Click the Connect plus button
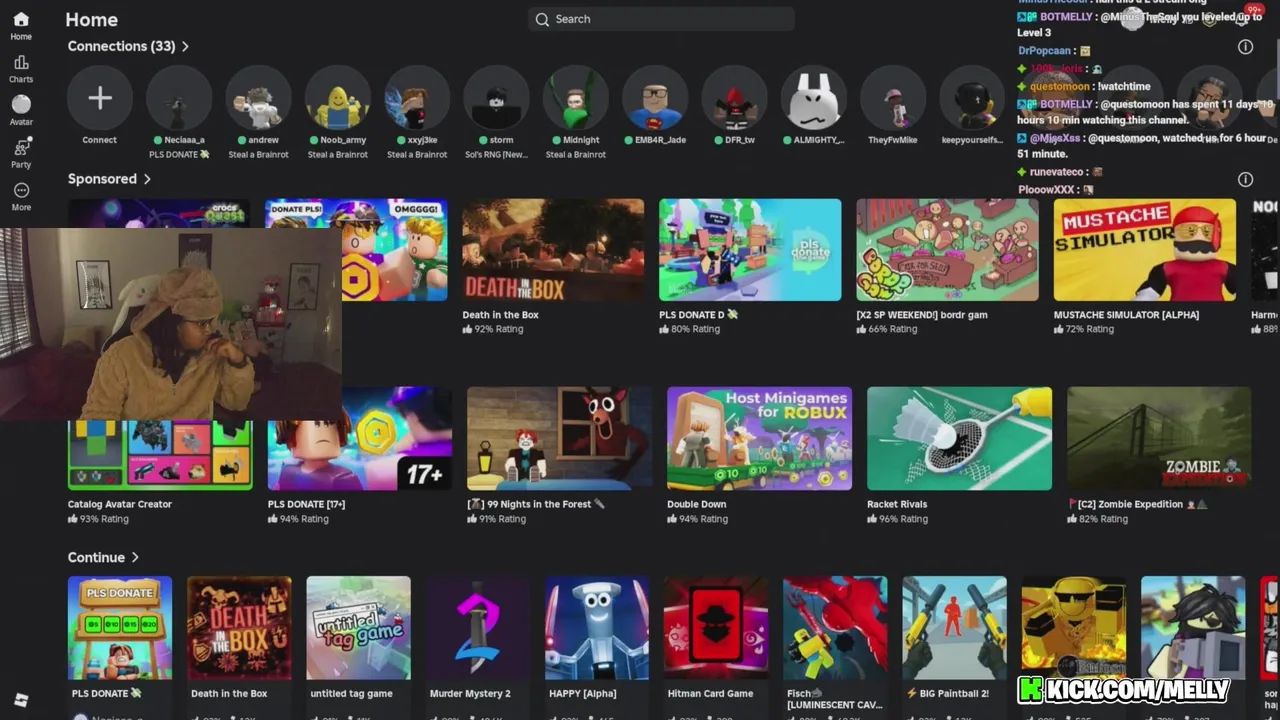Screen dimensions: 1280x720 [x=99, y=98]
